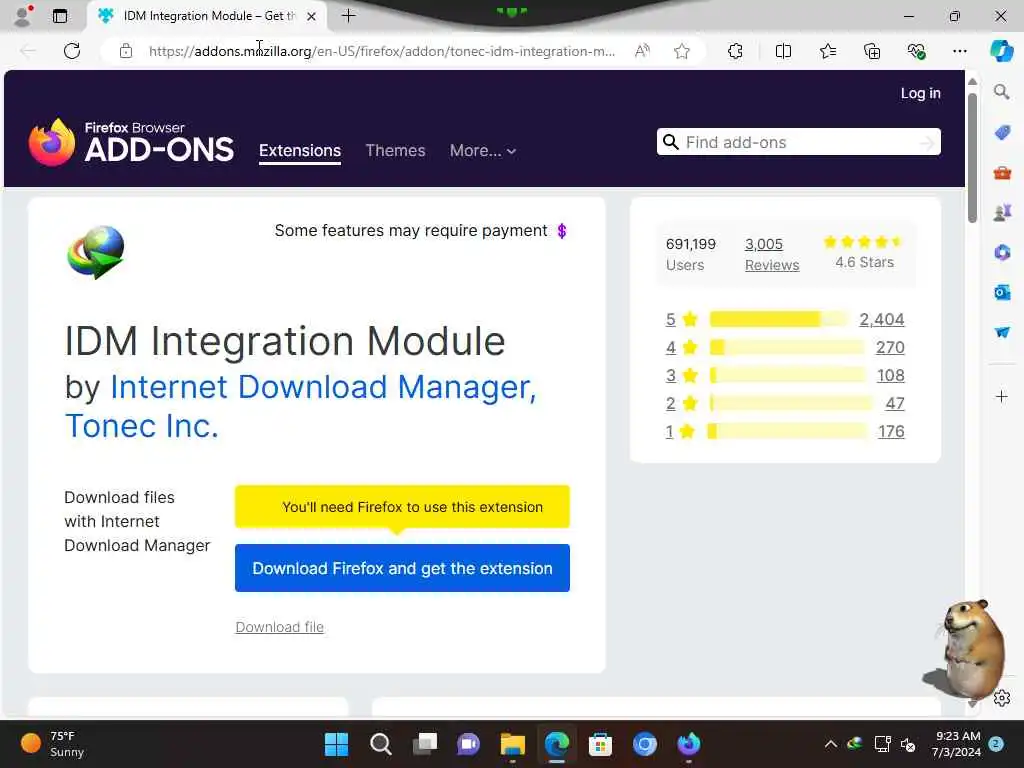Click 2-star rating progress bar
Screen dimensions: 1024x768
[x=791, y=404]
